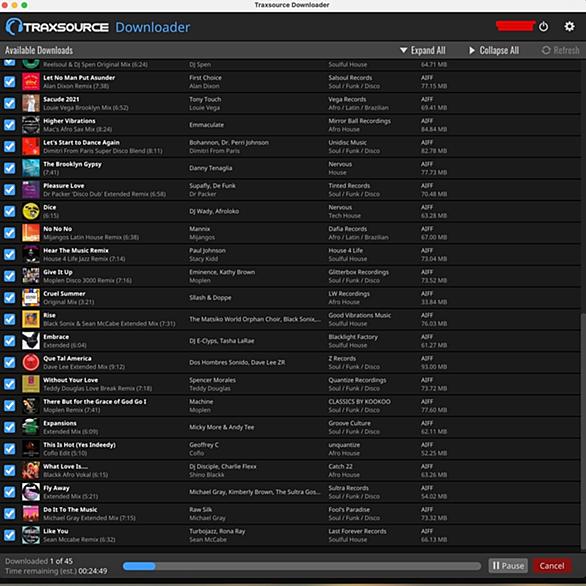Cancel the download queue

[551, 565]
